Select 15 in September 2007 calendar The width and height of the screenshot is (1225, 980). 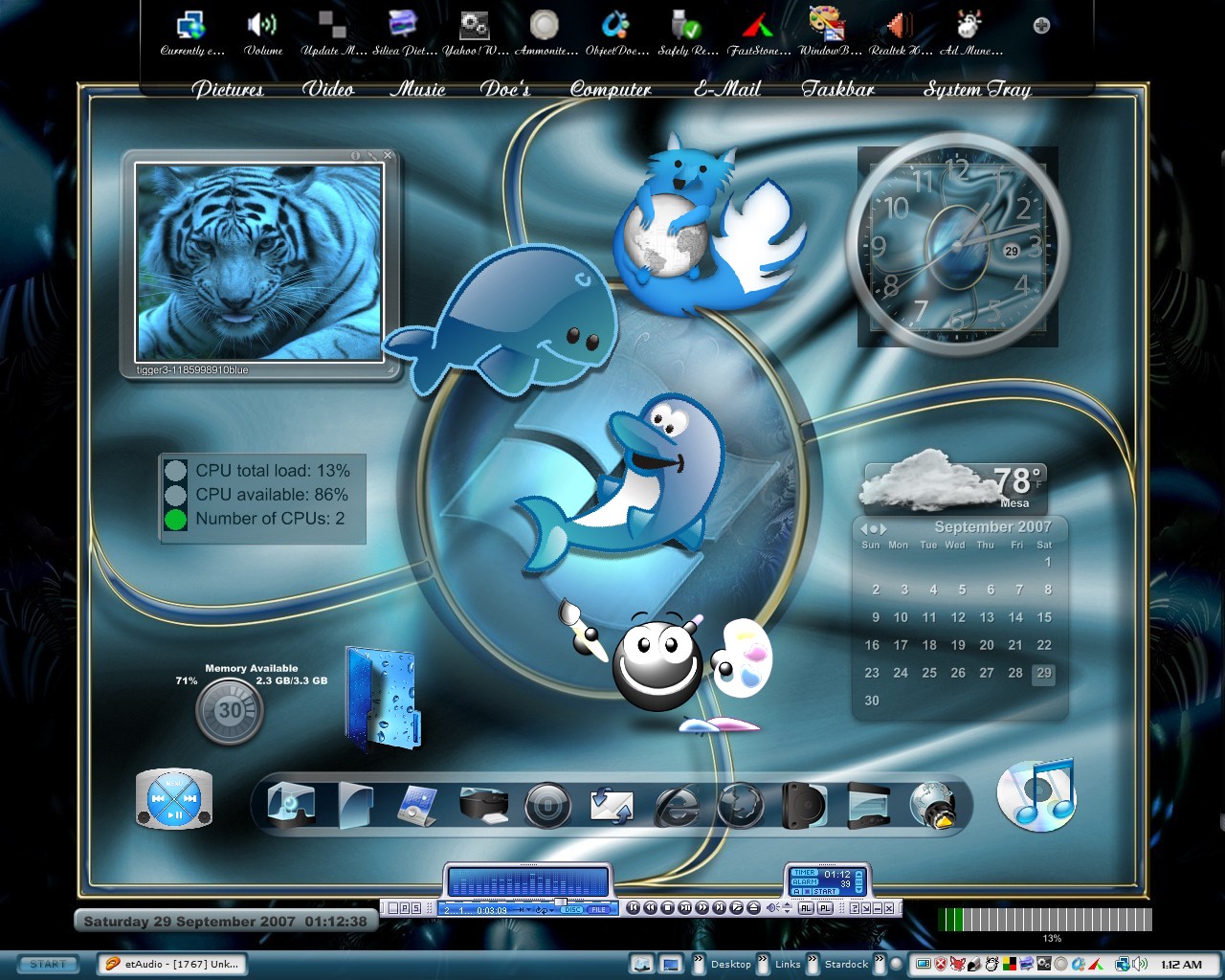point(1044,617)
